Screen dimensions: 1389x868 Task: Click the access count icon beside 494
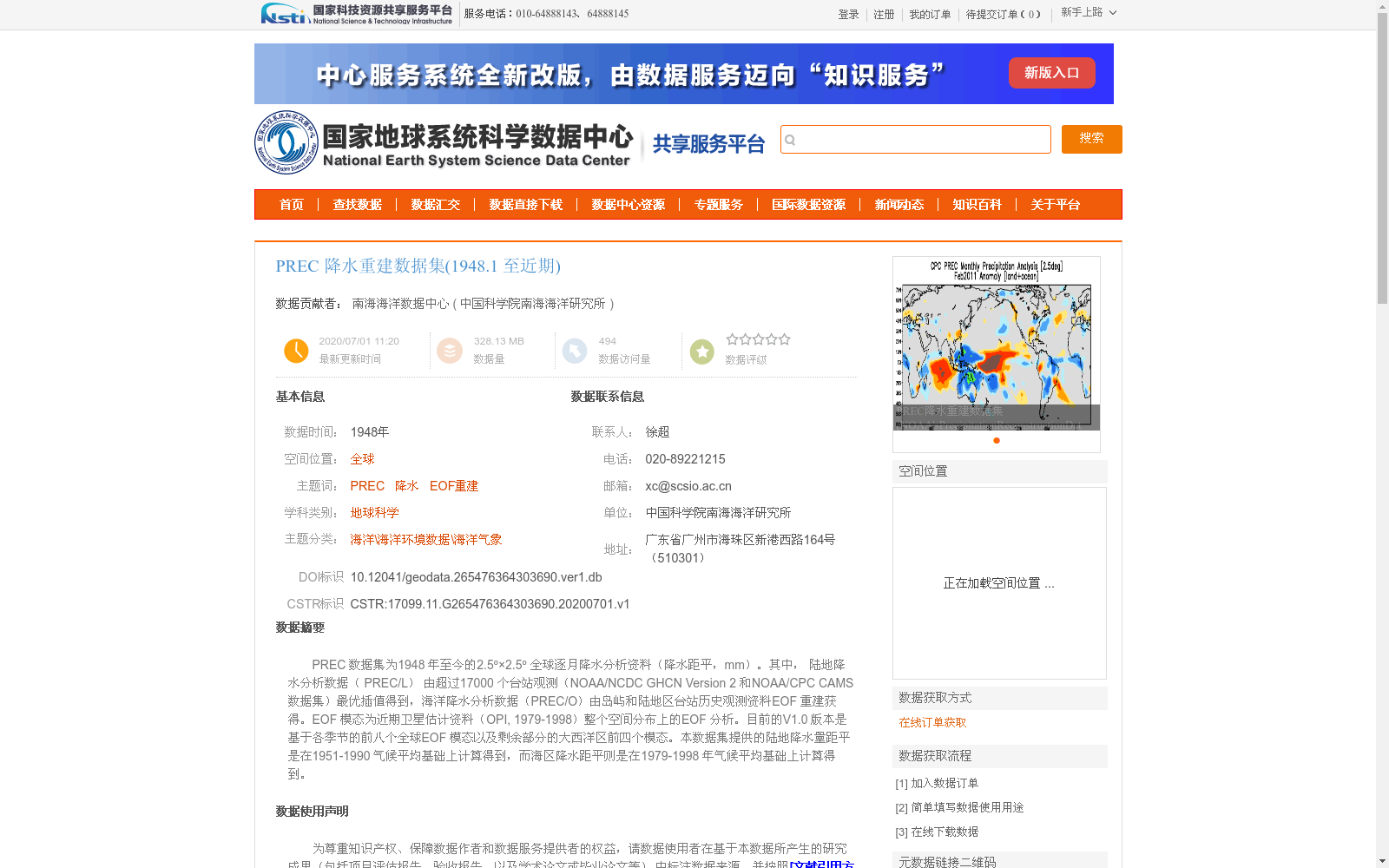tap(575, 351)
